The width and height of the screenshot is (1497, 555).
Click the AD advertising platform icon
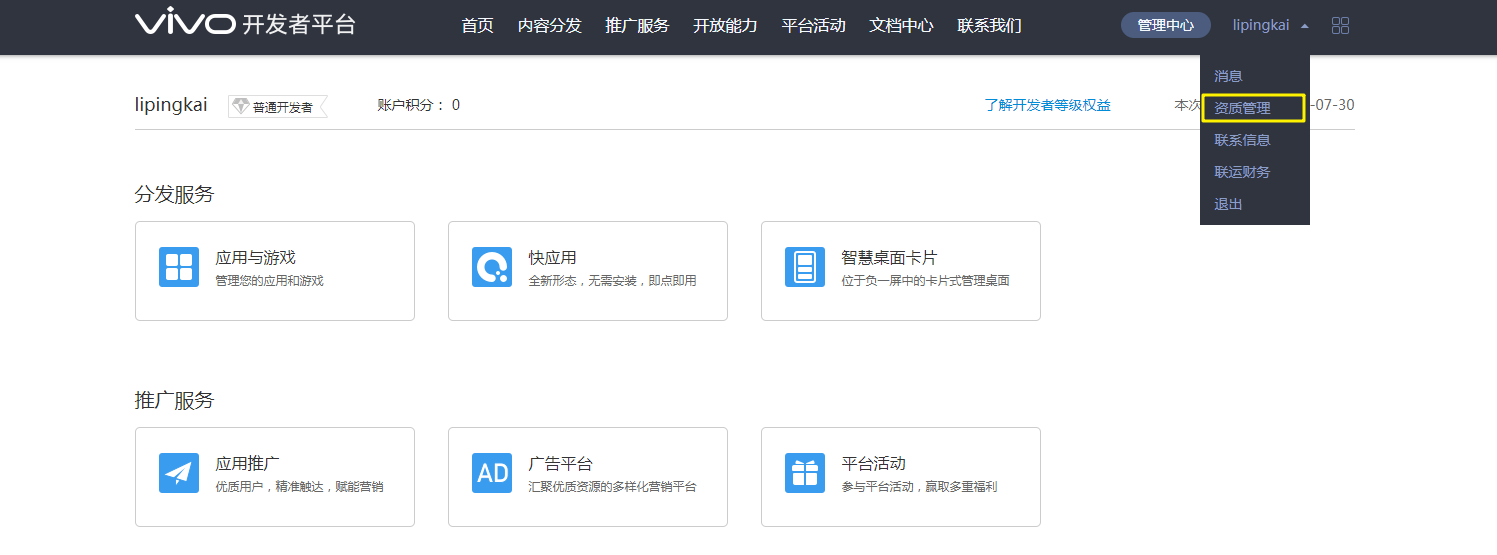pyautogui.click(x=492, y=473)
